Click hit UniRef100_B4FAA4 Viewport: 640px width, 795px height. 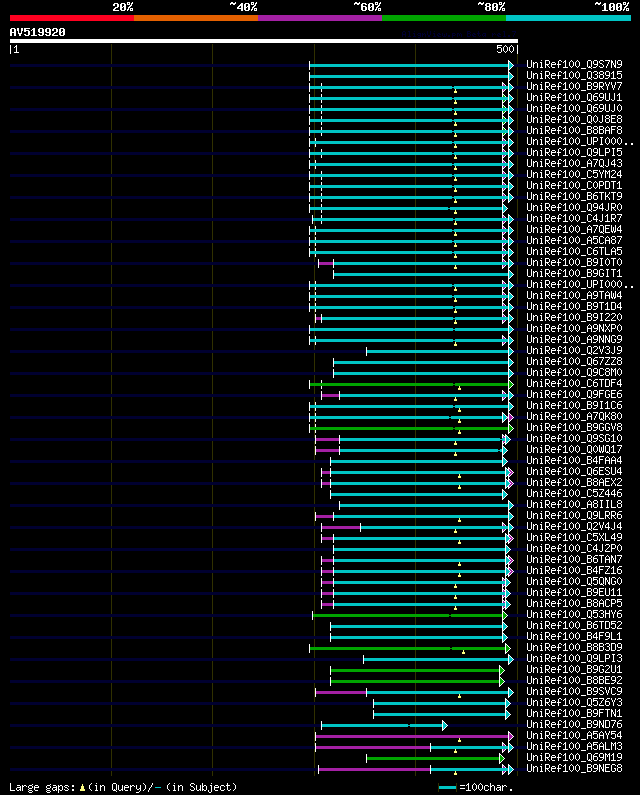[574, 460]
